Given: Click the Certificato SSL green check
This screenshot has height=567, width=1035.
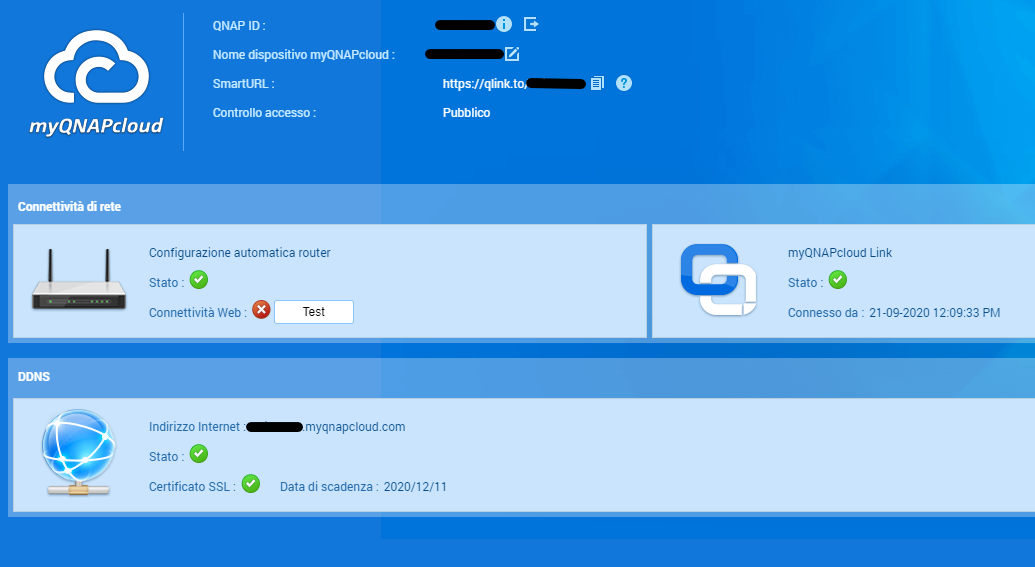Looking at the screenshot, I should coord(250,484).
